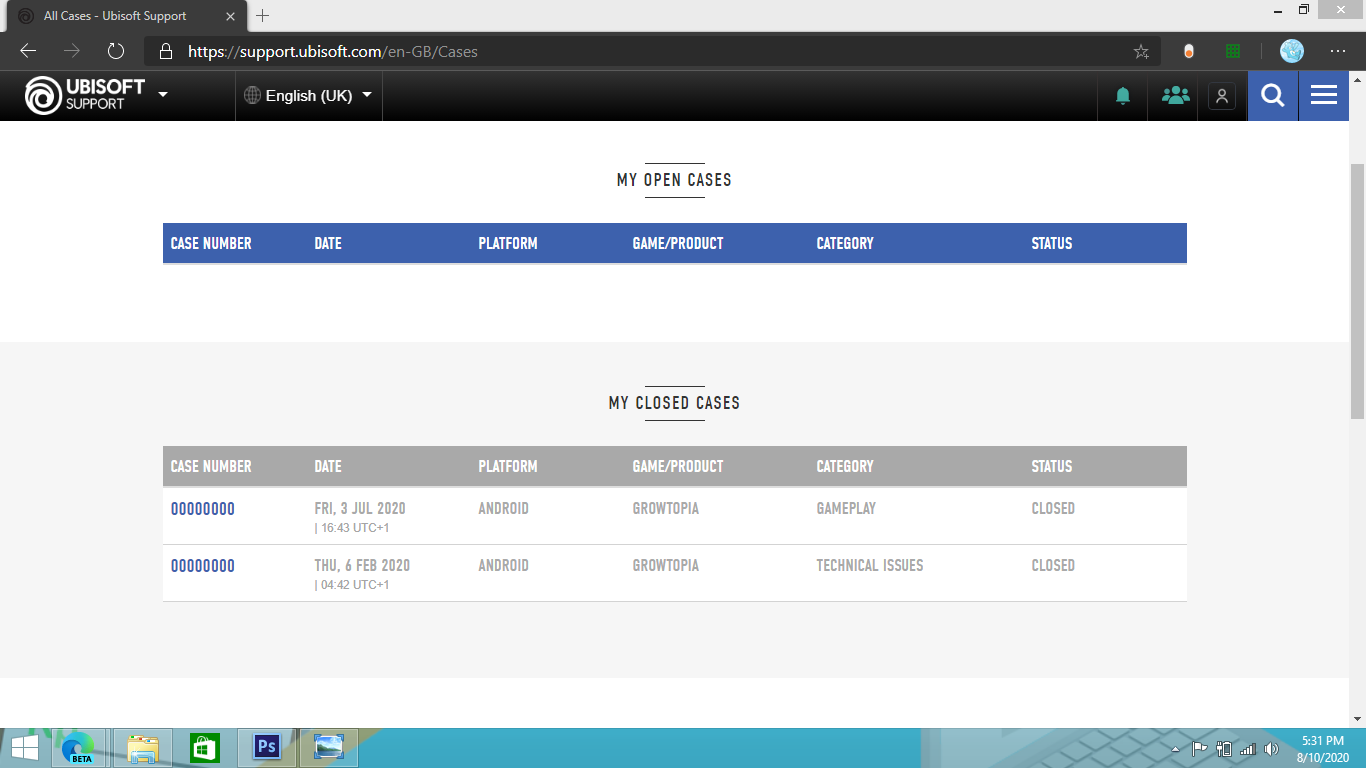
Task: Click the My Closed Cases heading
Action: (x=674, y=404)
